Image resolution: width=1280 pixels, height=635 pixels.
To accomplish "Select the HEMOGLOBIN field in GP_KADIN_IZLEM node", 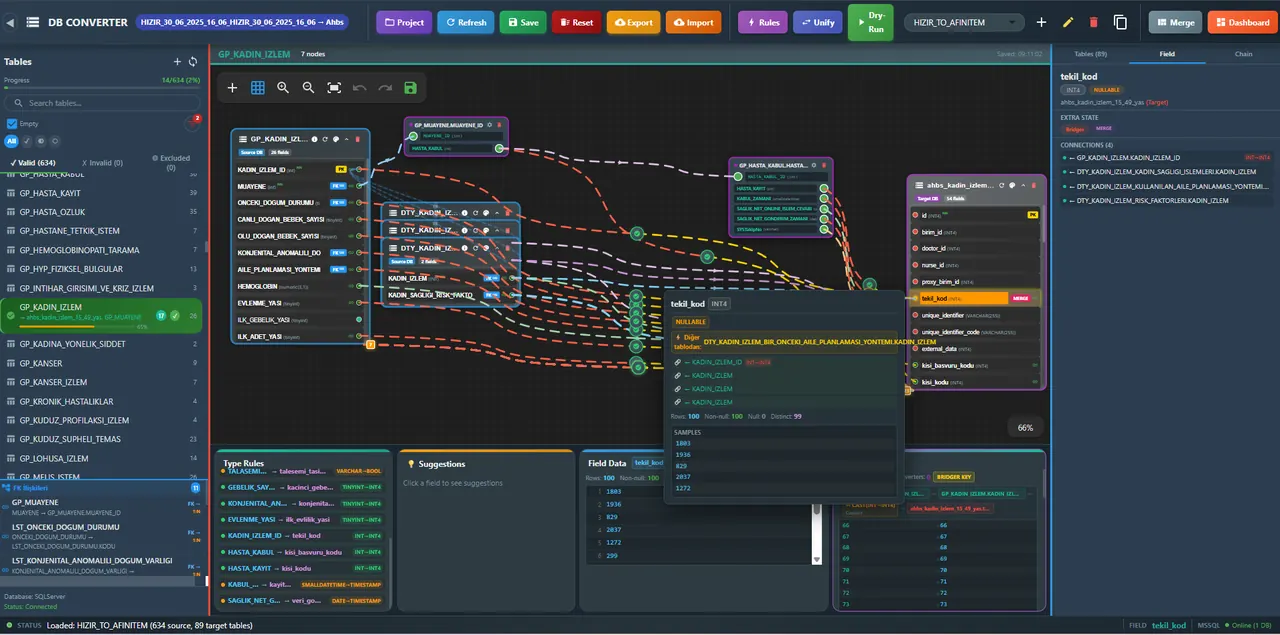I will pyautogui.click(x=299, y=286).
